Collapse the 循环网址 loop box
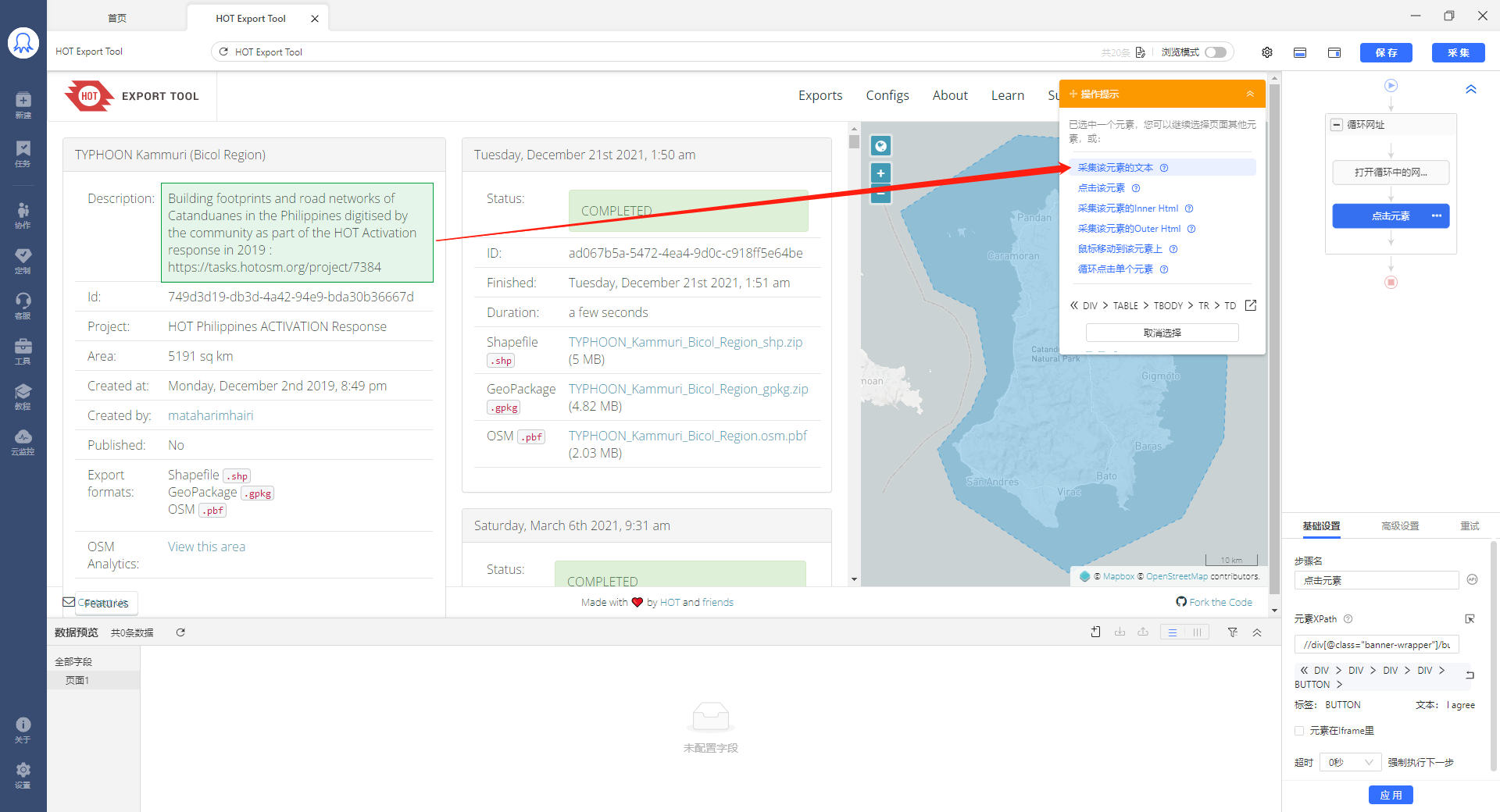Viewport: 1500px width, 812px height. [x=1337, y=125]
